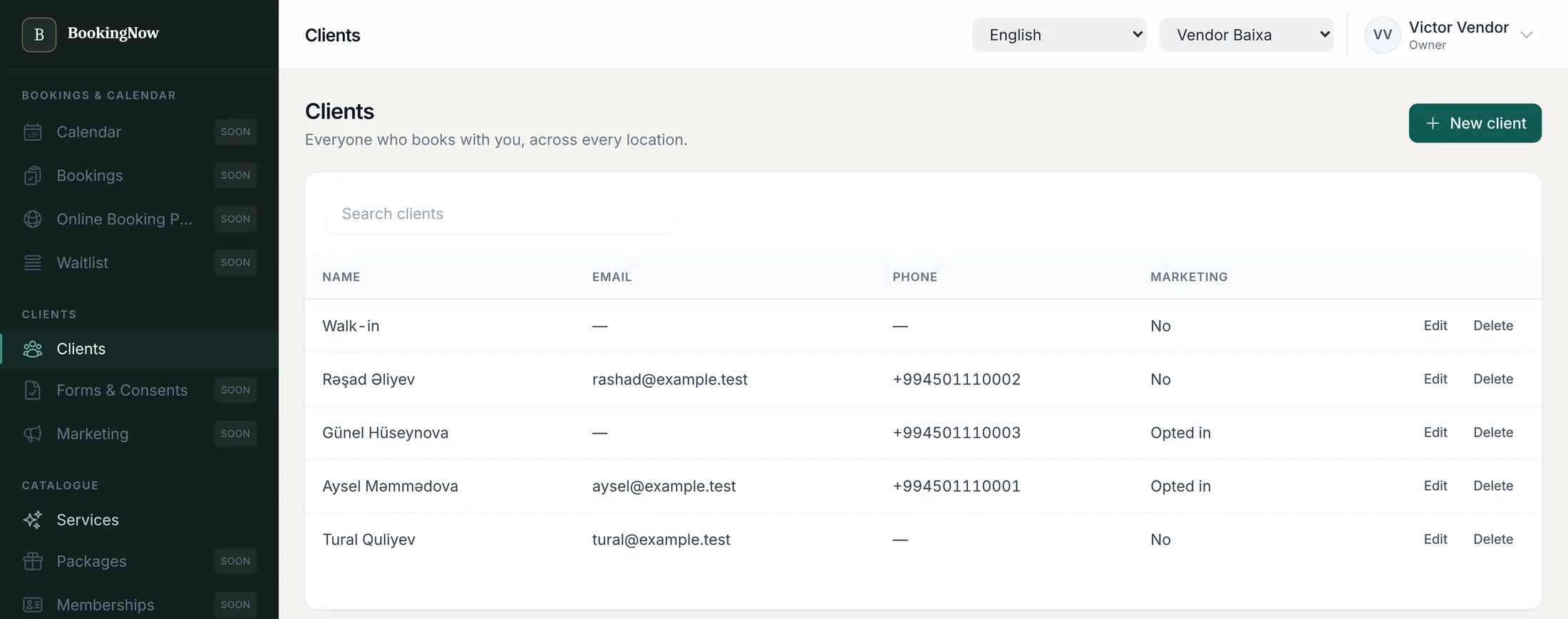Delete Günel Hüseynova's record

pyautogui.click(x=1493, y=433)
